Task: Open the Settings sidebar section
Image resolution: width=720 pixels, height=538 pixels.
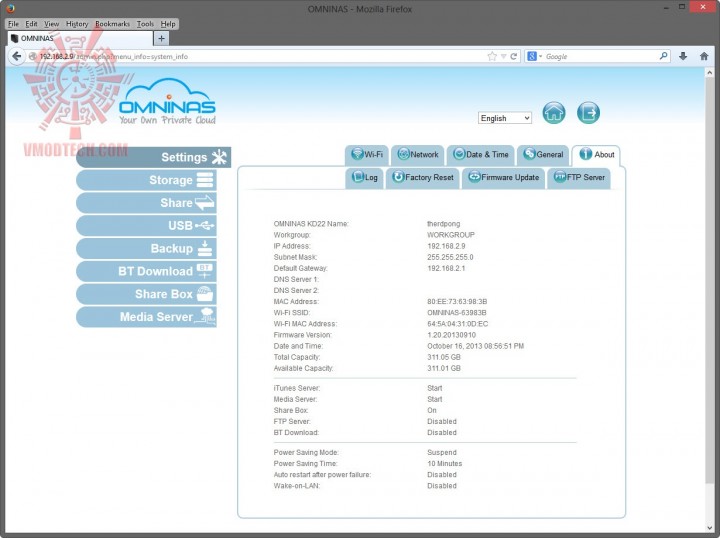Action: 153,157
